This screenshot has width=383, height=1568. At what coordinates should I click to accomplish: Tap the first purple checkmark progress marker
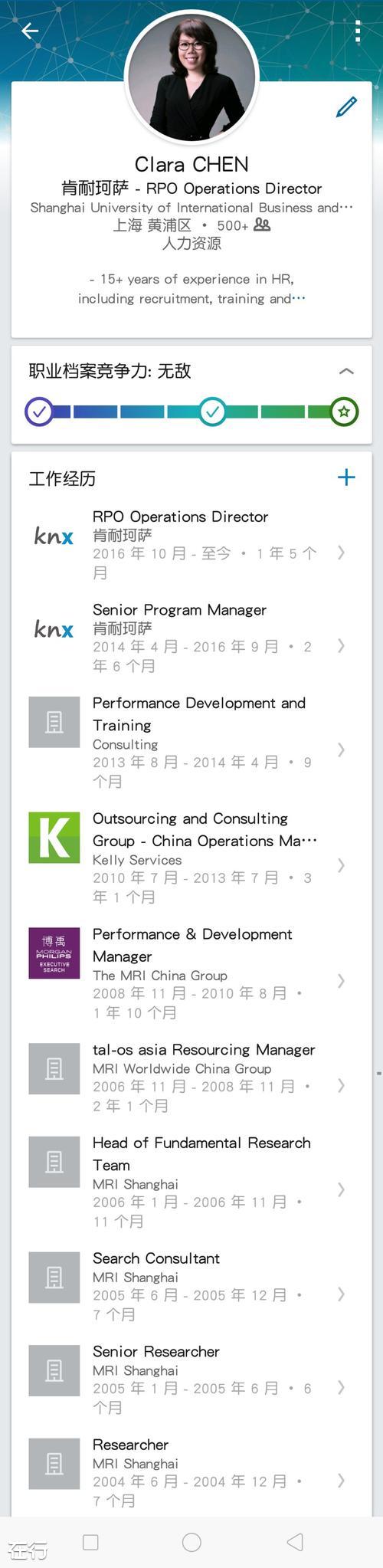[39, 412]
